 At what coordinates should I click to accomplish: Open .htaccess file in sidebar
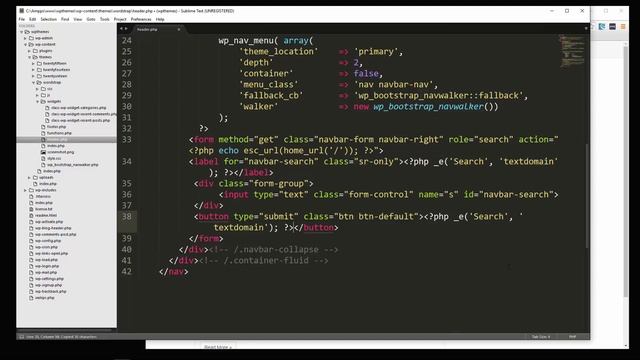point(43,196)
